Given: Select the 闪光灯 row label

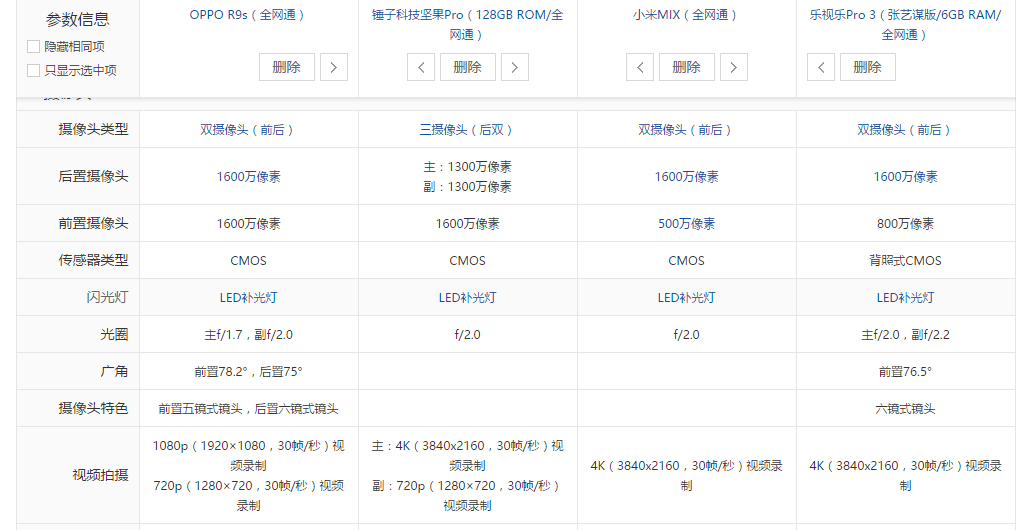Looking at the screenshot, I should (x=107, y=297).
